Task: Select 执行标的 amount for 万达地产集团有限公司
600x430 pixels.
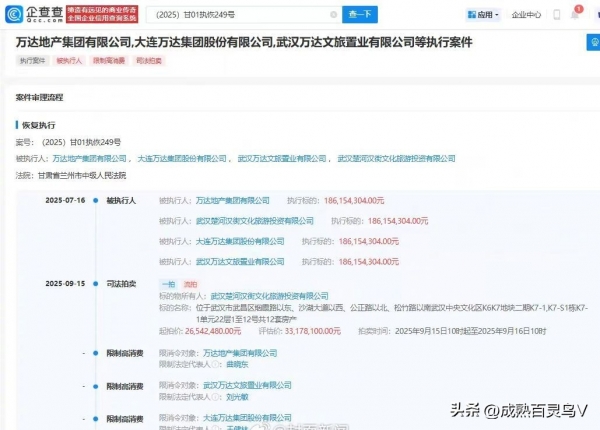Action: pyautogui.click(x=354, y=200)
